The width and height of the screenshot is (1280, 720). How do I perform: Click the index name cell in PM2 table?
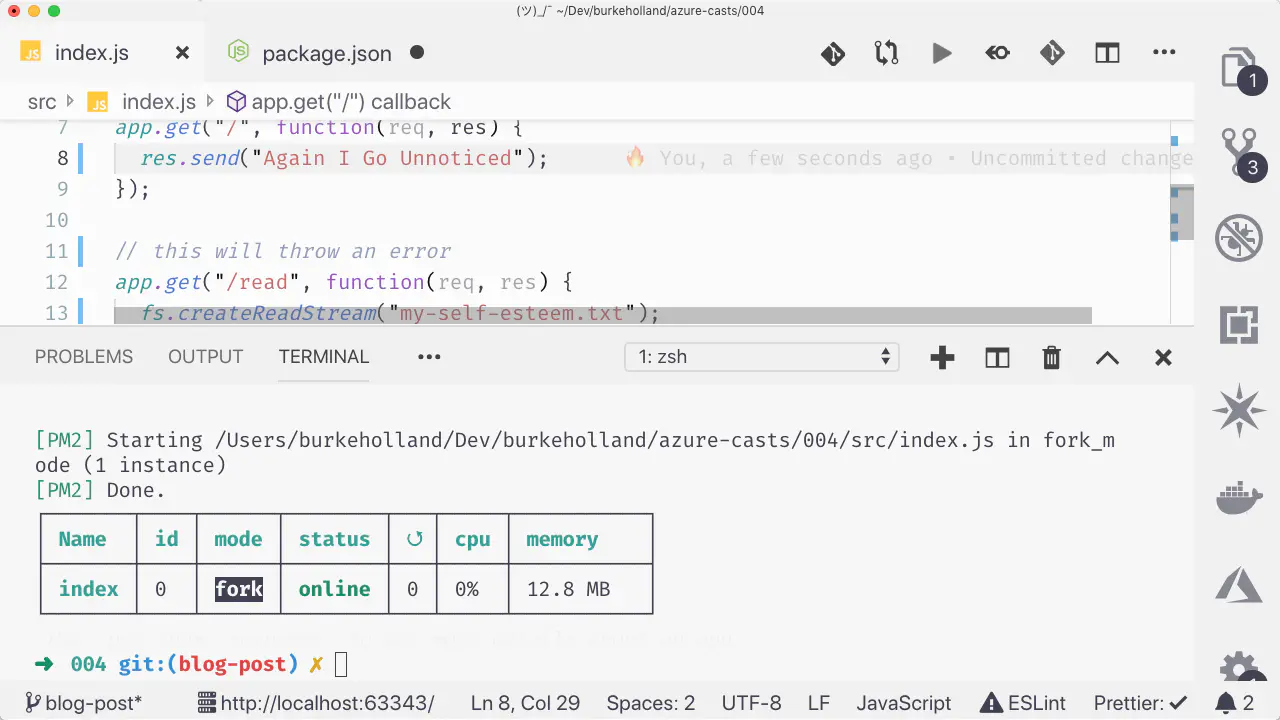pyautogui.click(x=88, y=589)
